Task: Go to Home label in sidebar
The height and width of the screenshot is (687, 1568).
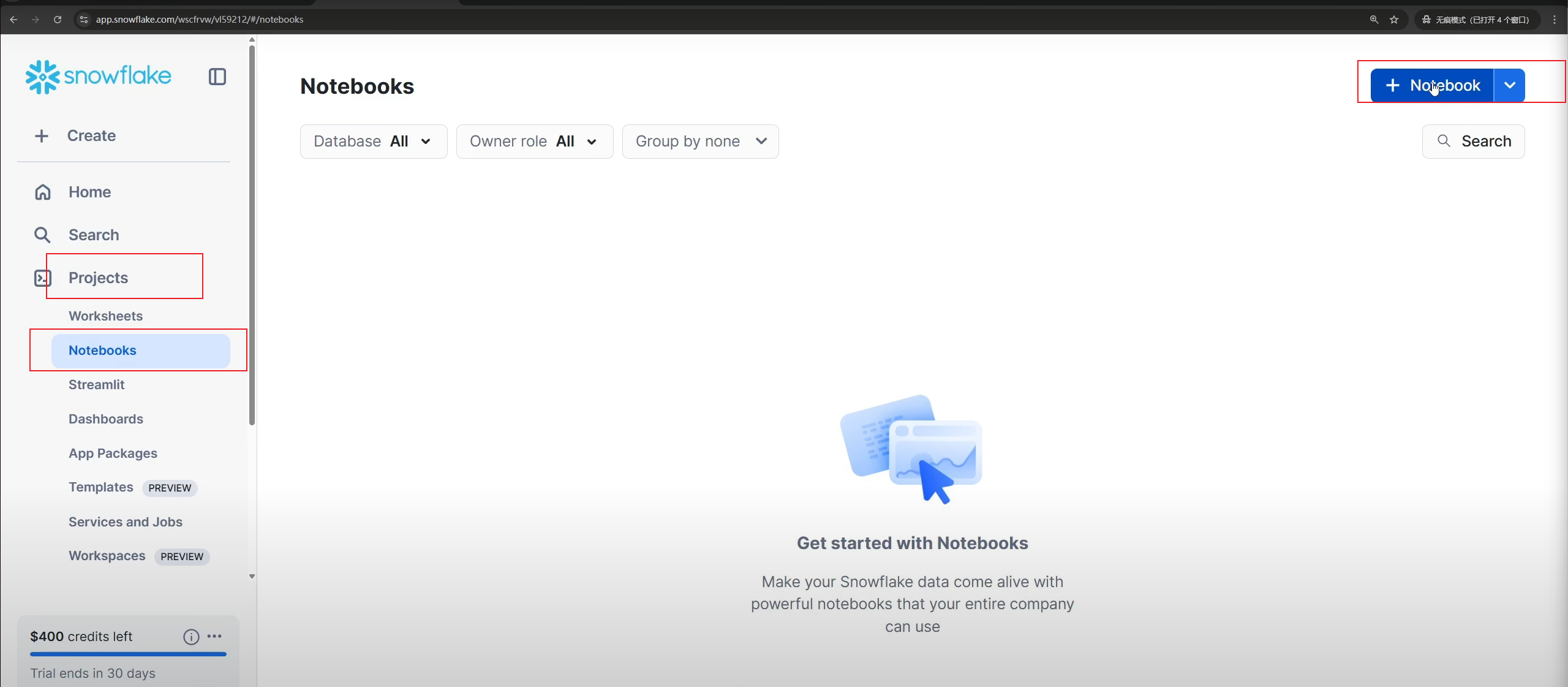Action: pyautogui.click(x=89, y=192)
